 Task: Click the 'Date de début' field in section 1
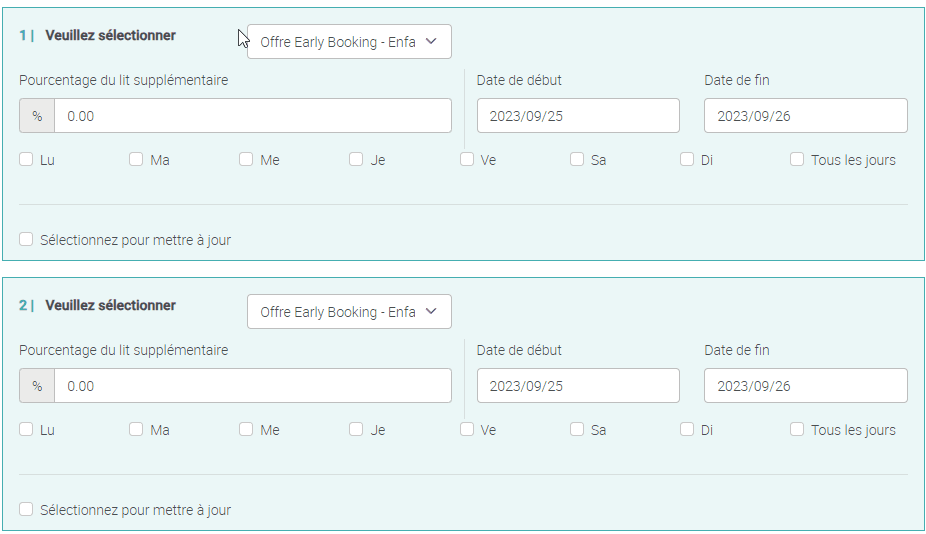coord(578,116)
